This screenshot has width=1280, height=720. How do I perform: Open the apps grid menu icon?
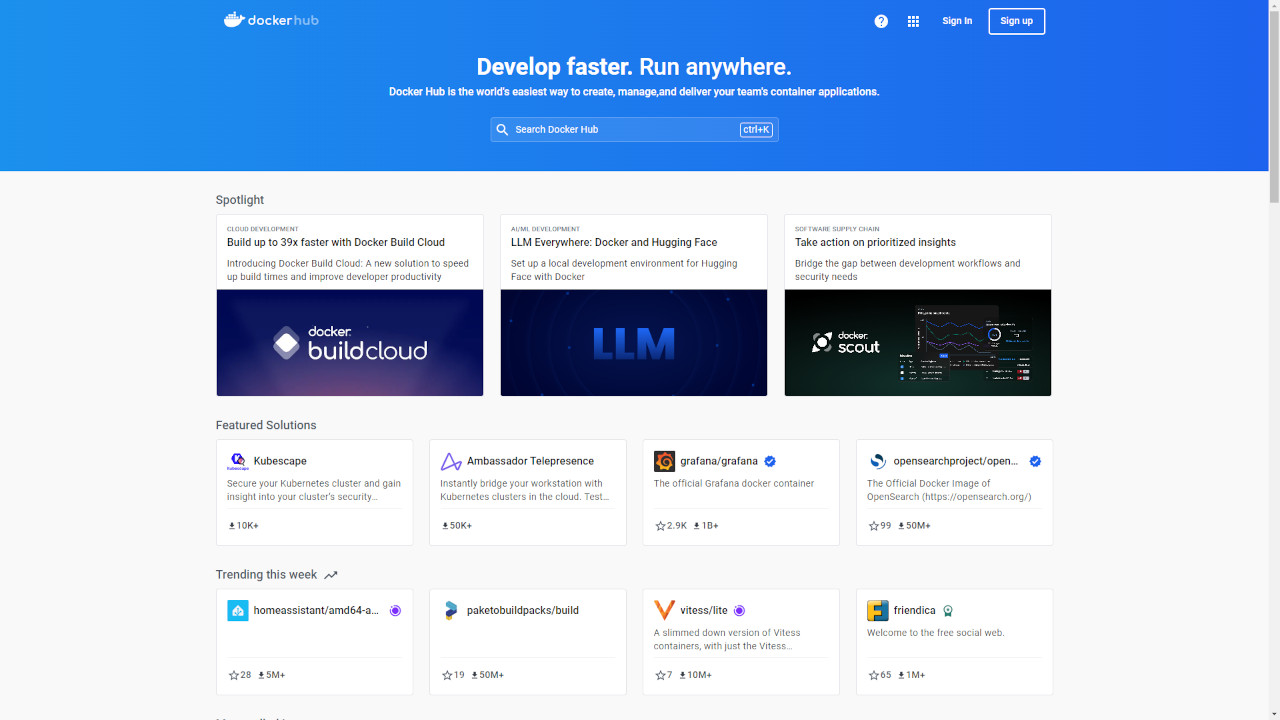click(913, 21)
